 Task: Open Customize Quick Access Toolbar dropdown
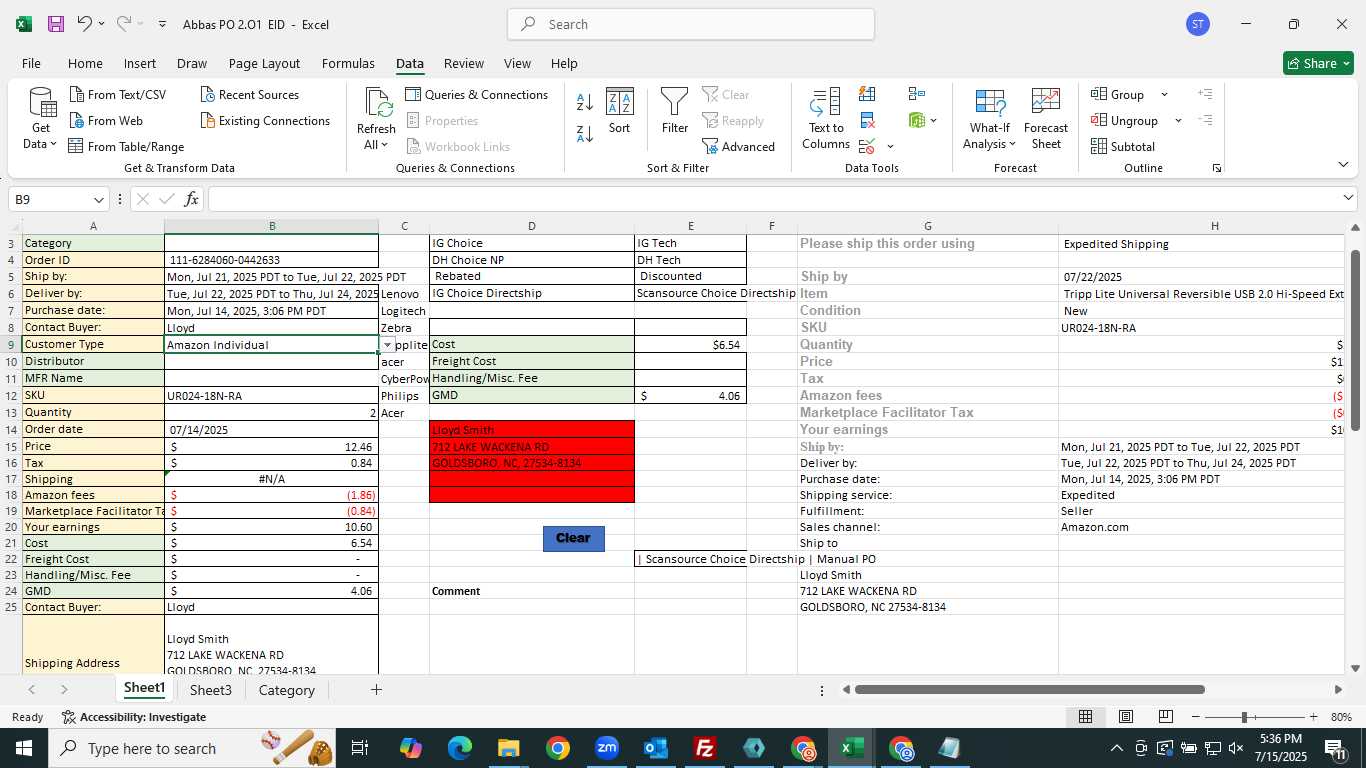tap(162, 24)
